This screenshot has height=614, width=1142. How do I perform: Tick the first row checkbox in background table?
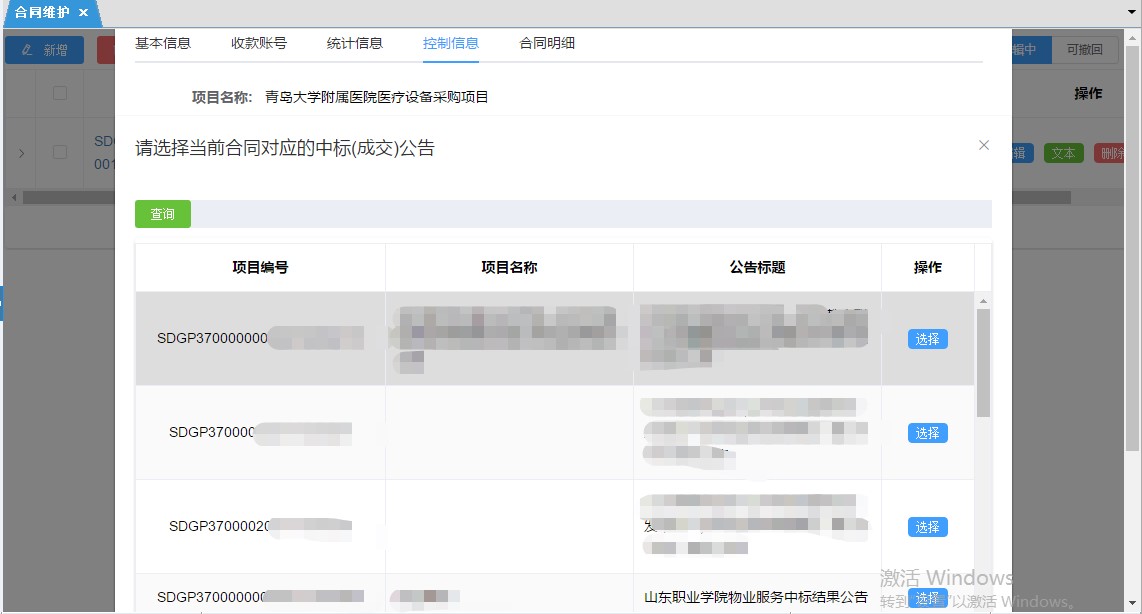pos(60,152)
